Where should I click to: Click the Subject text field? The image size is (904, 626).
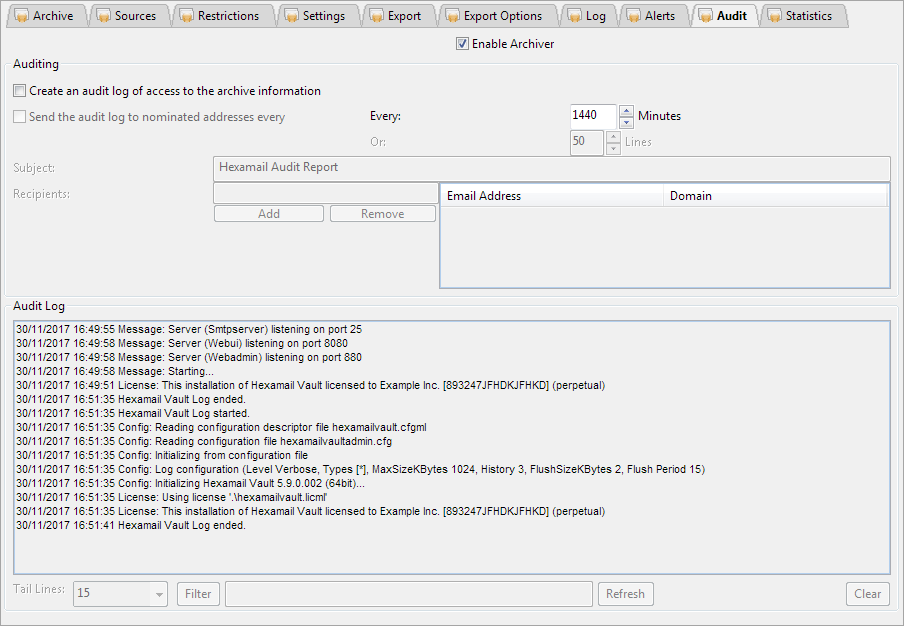551,168
